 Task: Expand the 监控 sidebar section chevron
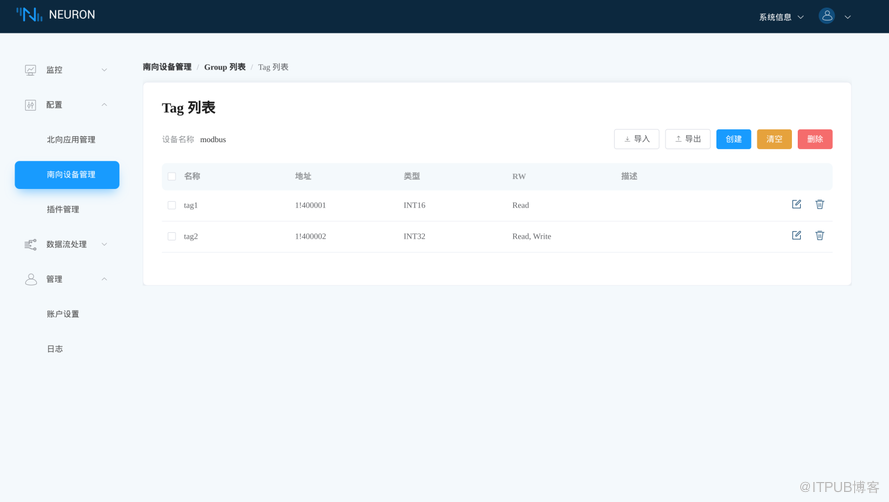click(104, 70)
